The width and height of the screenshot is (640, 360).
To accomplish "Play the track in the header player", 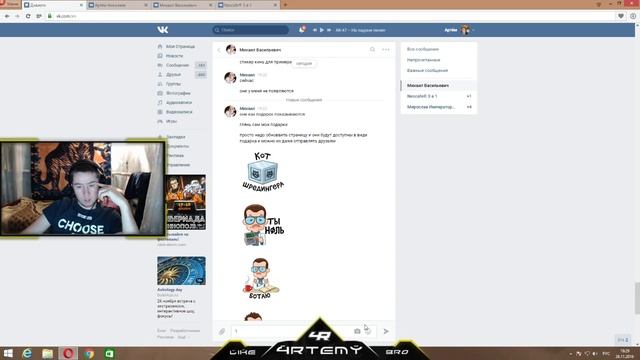I will click(322, 30).
